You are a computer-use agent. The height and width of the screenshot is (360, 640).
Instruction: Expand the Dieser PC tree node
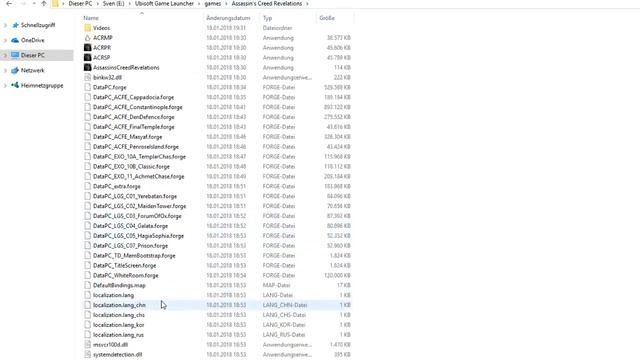point(5,56)
